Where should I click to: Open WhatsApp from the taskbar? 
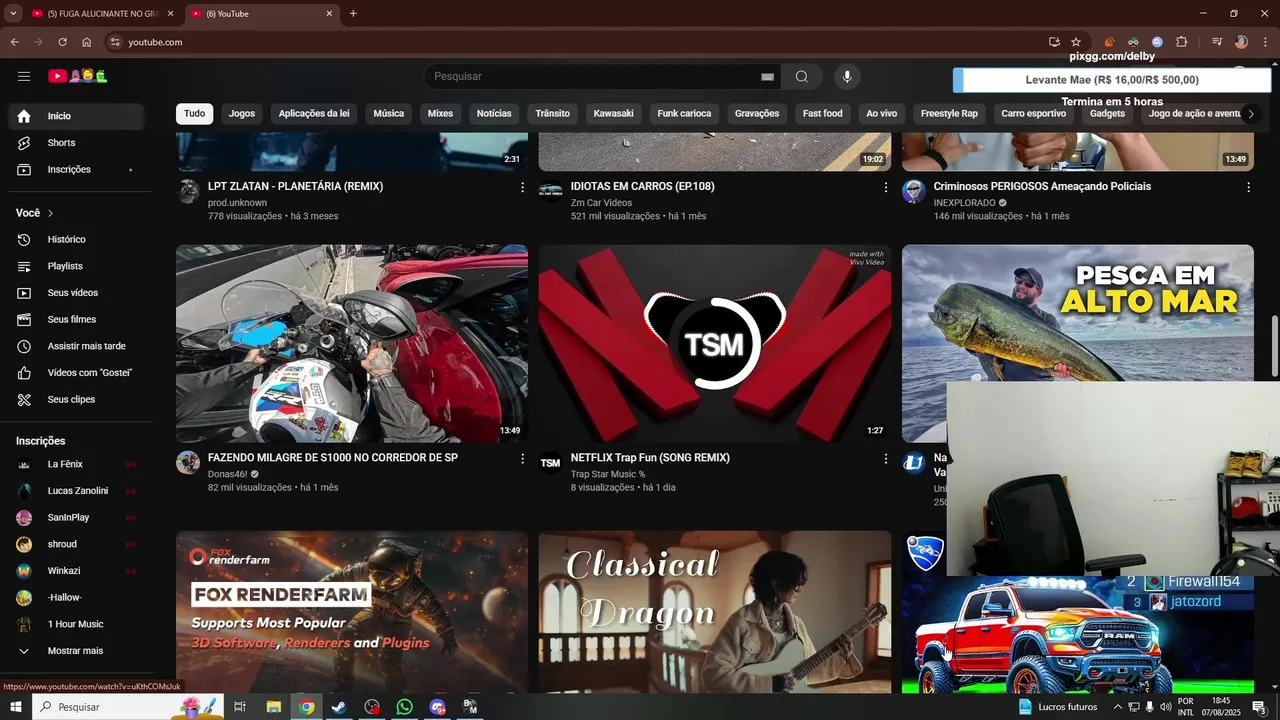click(x=404, y=707)
